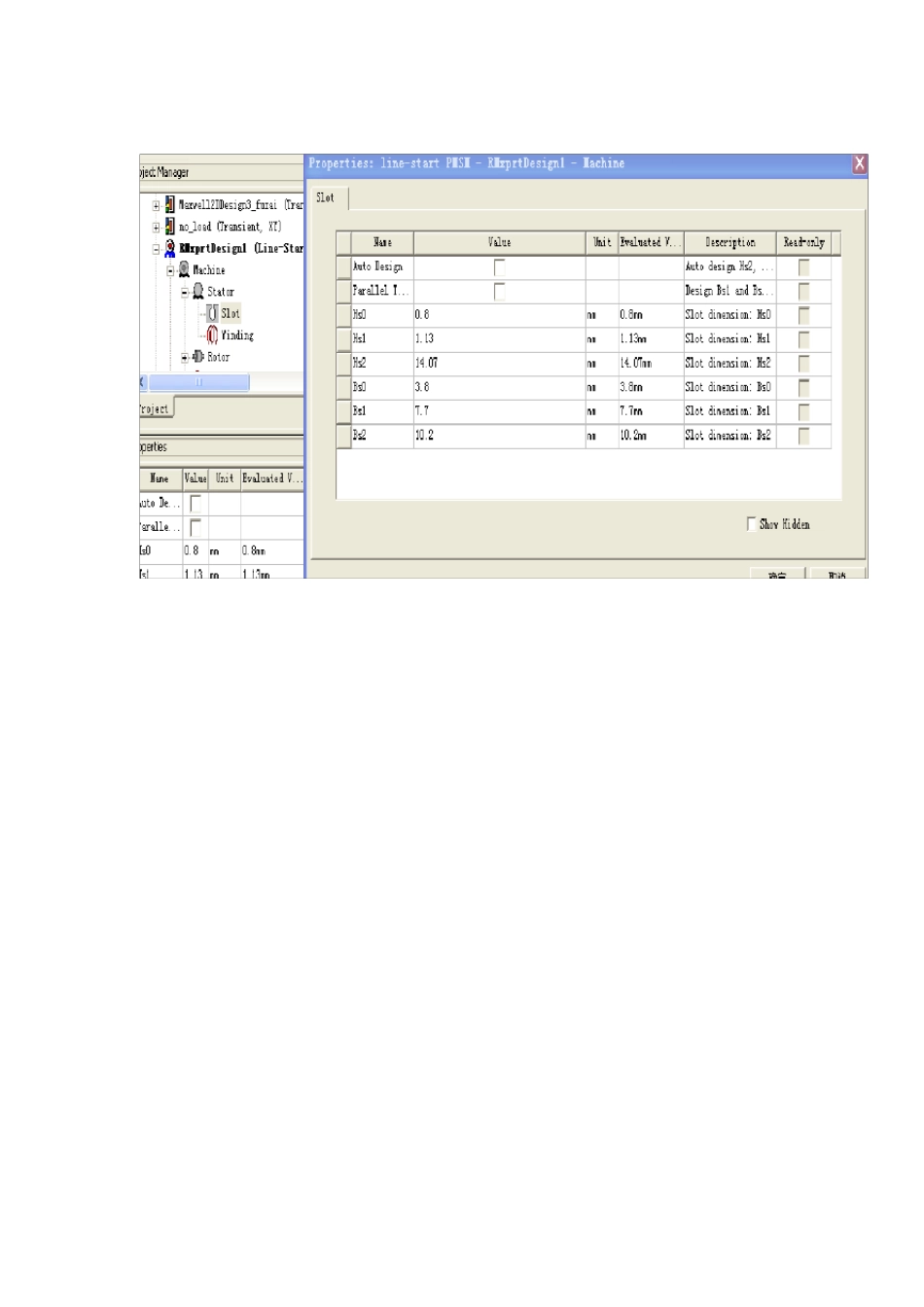Toggle the Parallel Tooth checkbox in the Slot table
The height and width of the screenshot is (1307, 924).
coord(500,291)
